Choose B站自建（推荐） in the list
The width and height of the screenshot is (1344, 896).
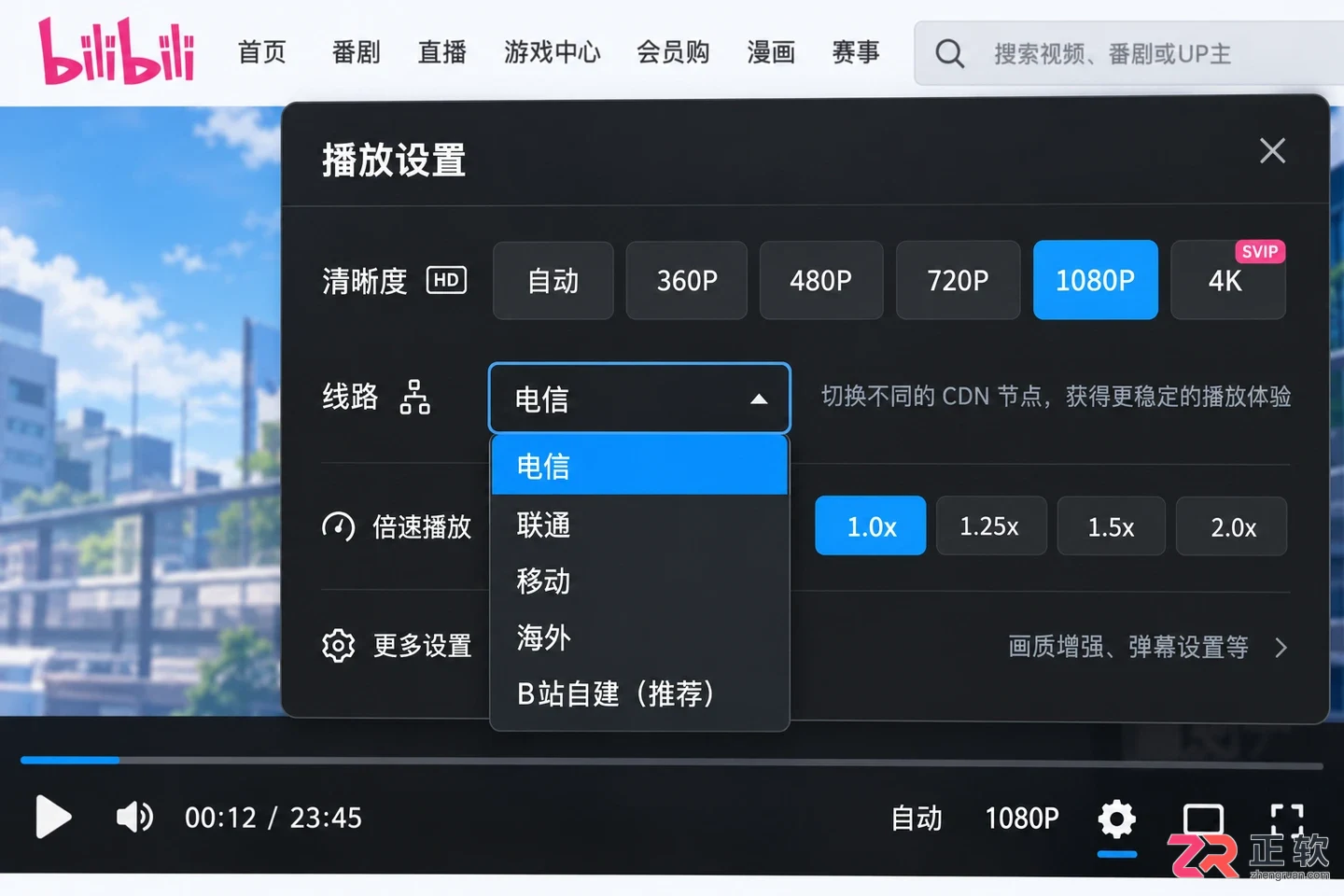pos(639,693)
